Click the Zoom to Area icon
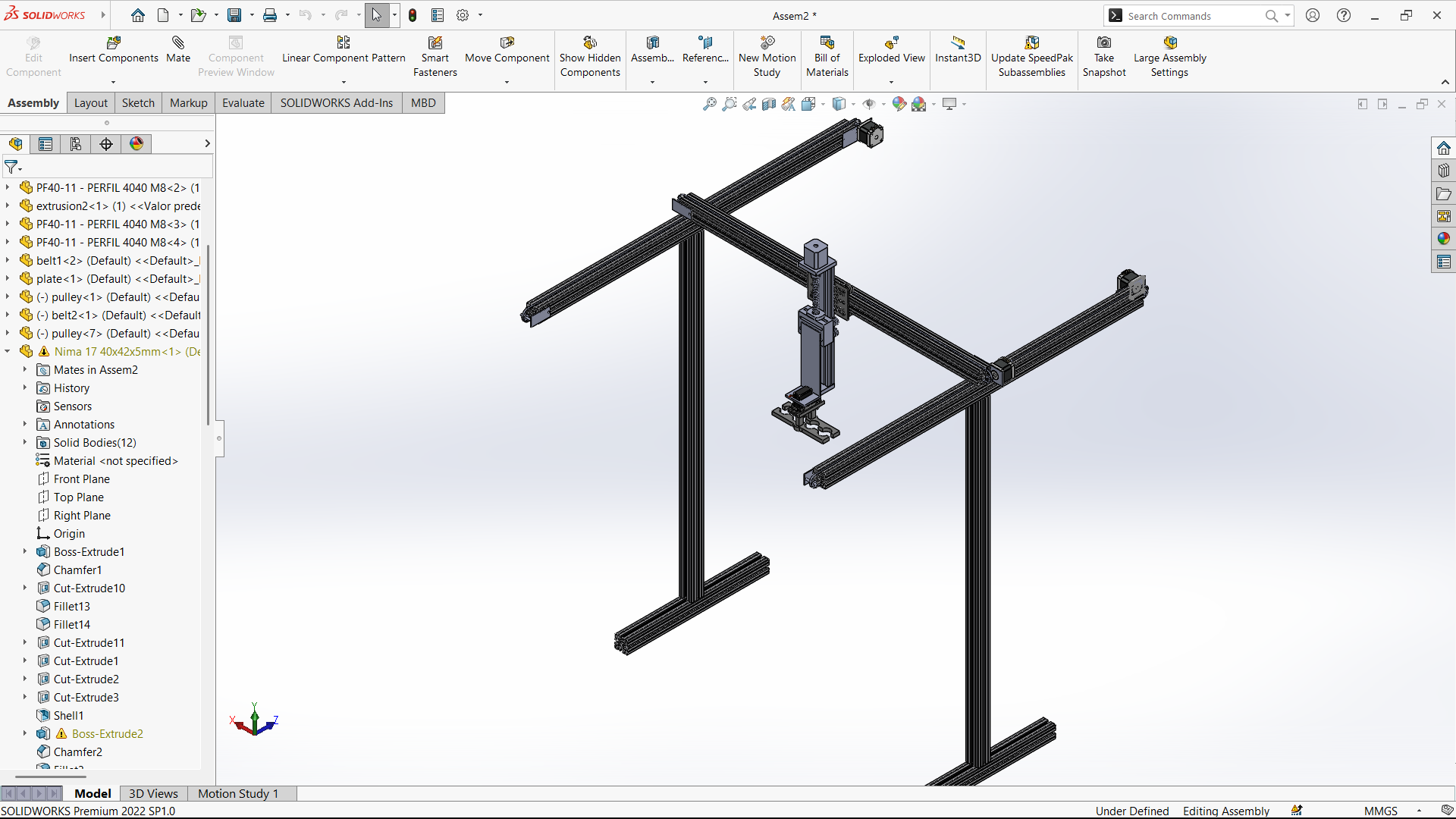Screen dimensions: 1456x819 pyautogui.click(x=730, y=104)
